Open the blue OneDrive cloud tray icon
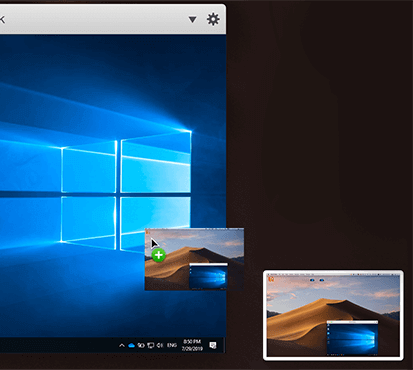The width and height of the screenshot is (413, 370). pyautogui.click(x=131, y=345)
